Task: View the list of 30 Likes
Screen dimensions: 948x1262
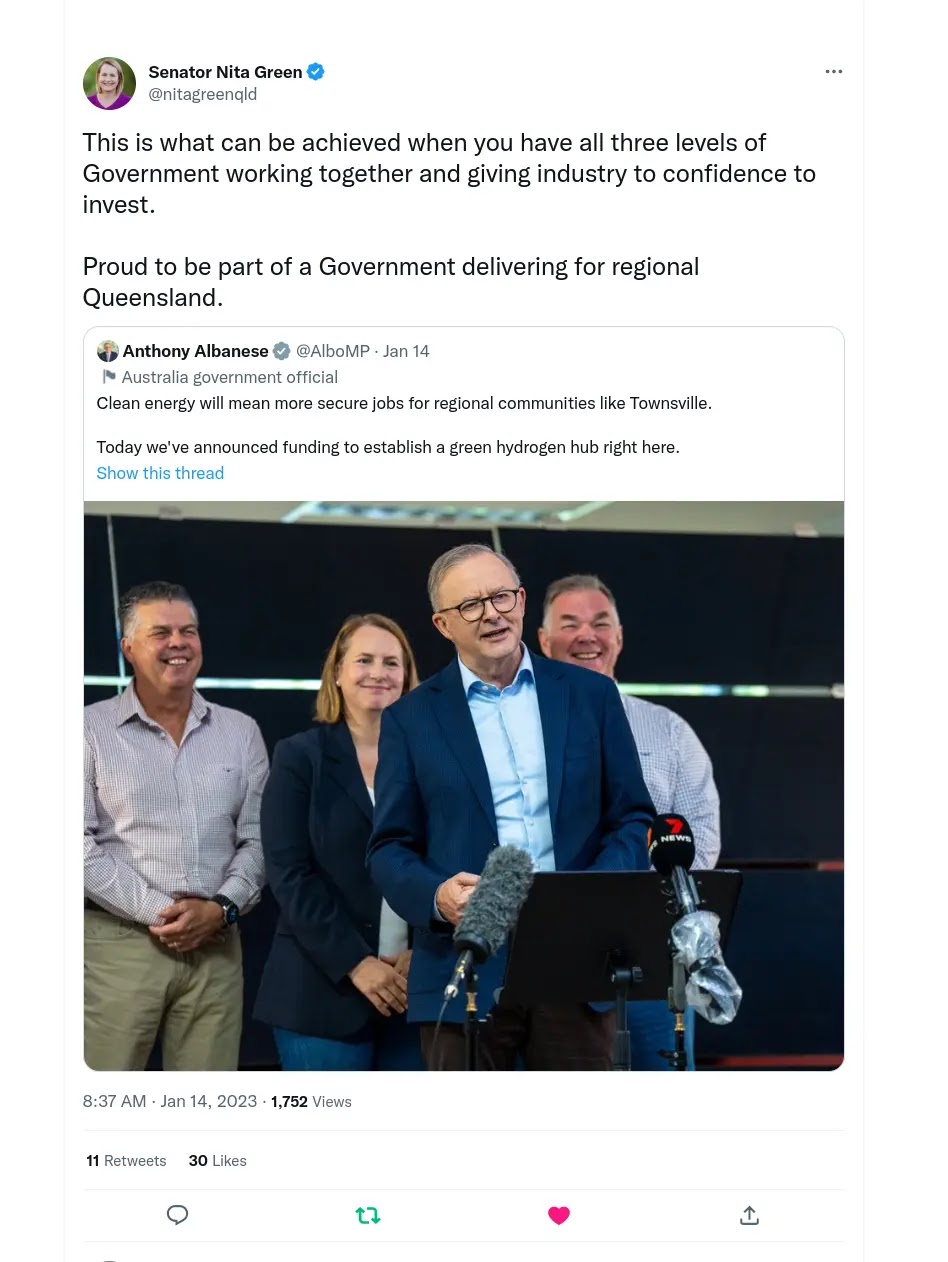Action: (217, 1161)
